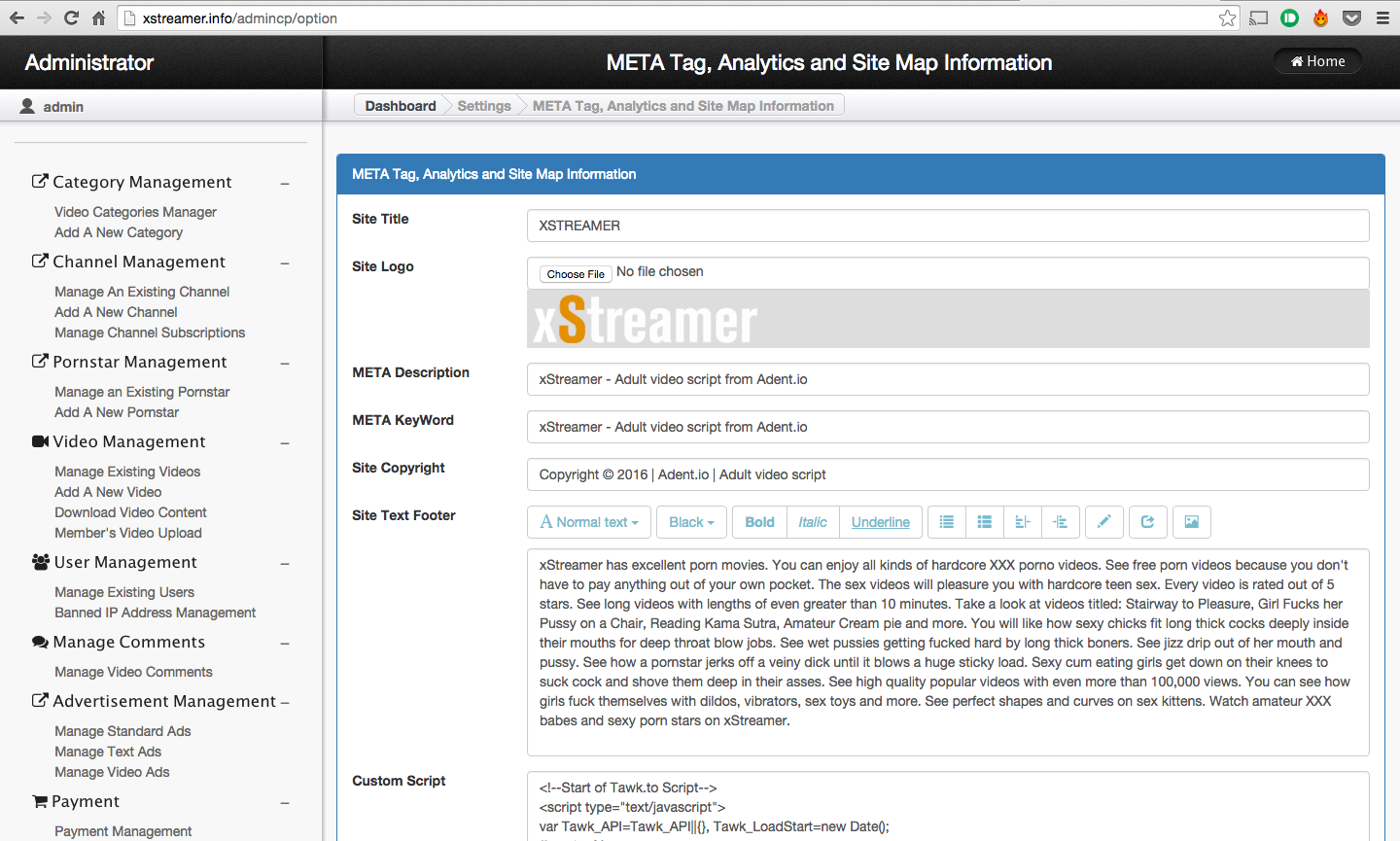Image resolution: width=1400 pixels, height=841 pixels.
Task: Click the admin user avatar icon
Action: (27, 106)
